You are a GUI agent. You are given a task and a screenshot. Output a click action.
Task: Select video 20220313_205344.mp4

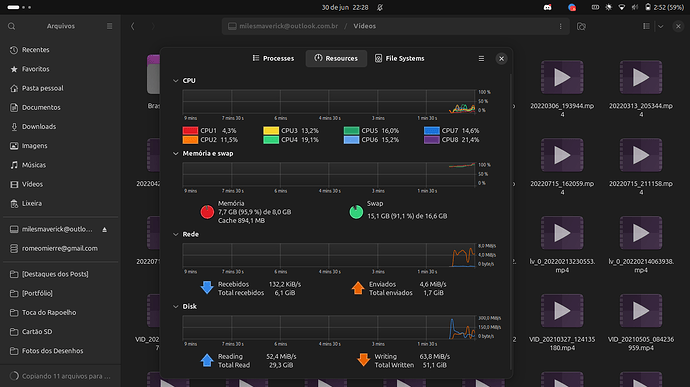point(641,88)
